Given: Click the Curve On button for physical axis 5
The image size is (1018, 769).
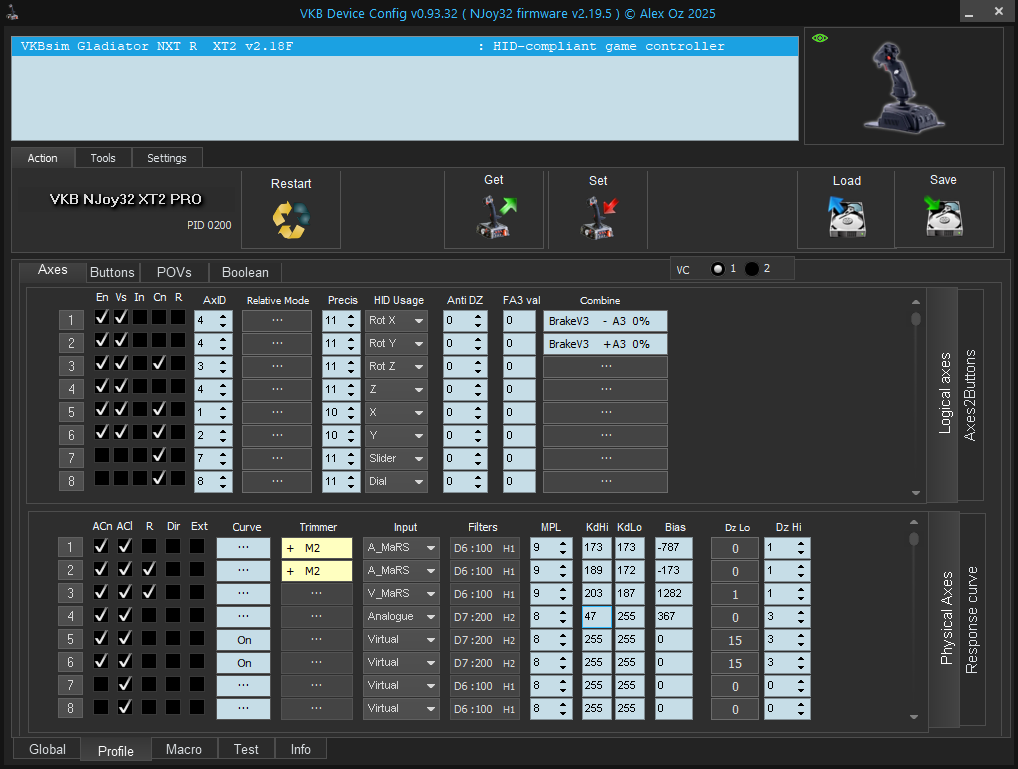Looking at the screenshot, I should coord(243,640).
